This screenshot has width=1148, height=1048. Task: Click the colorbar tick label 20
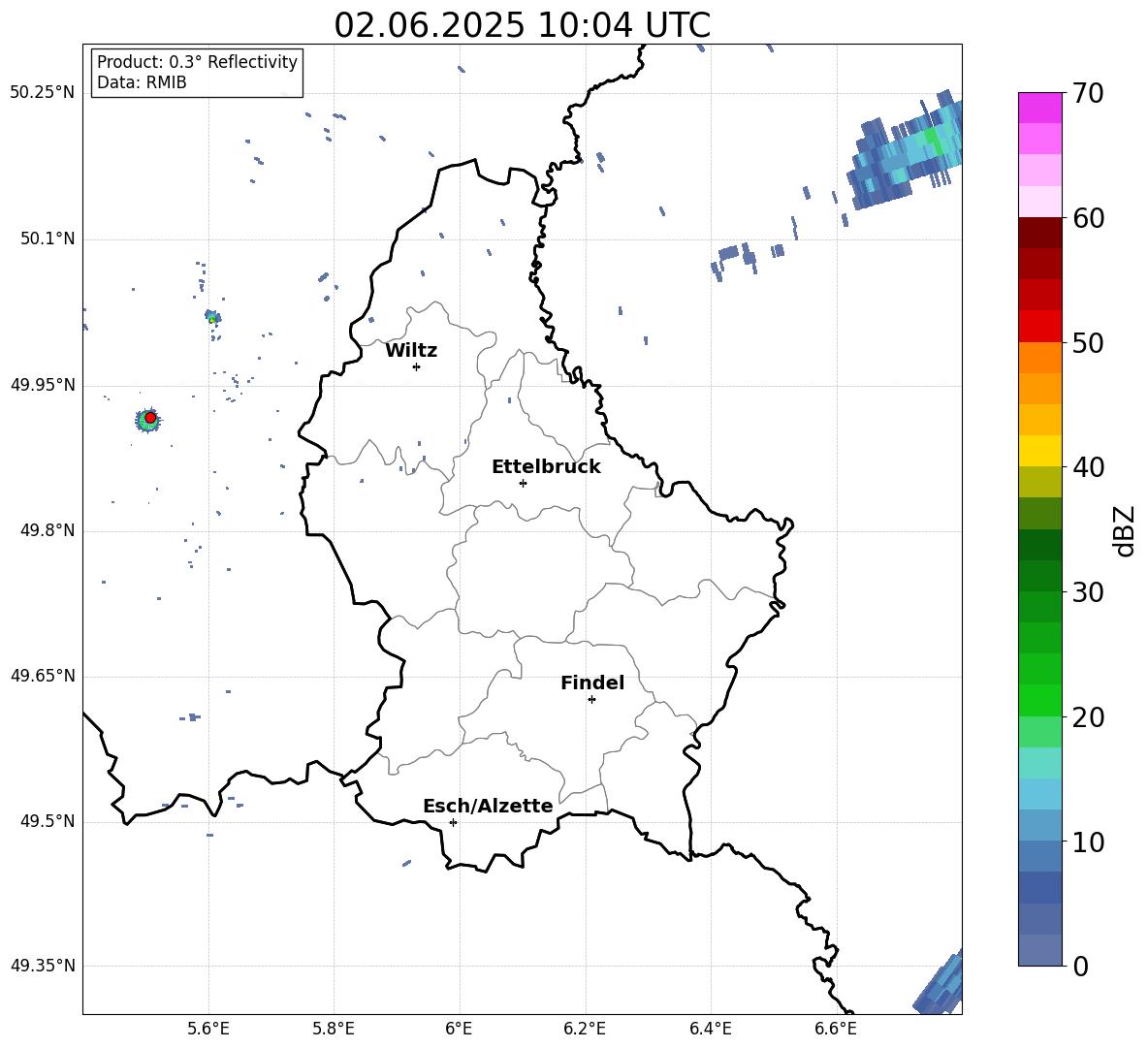point(1088,717)
